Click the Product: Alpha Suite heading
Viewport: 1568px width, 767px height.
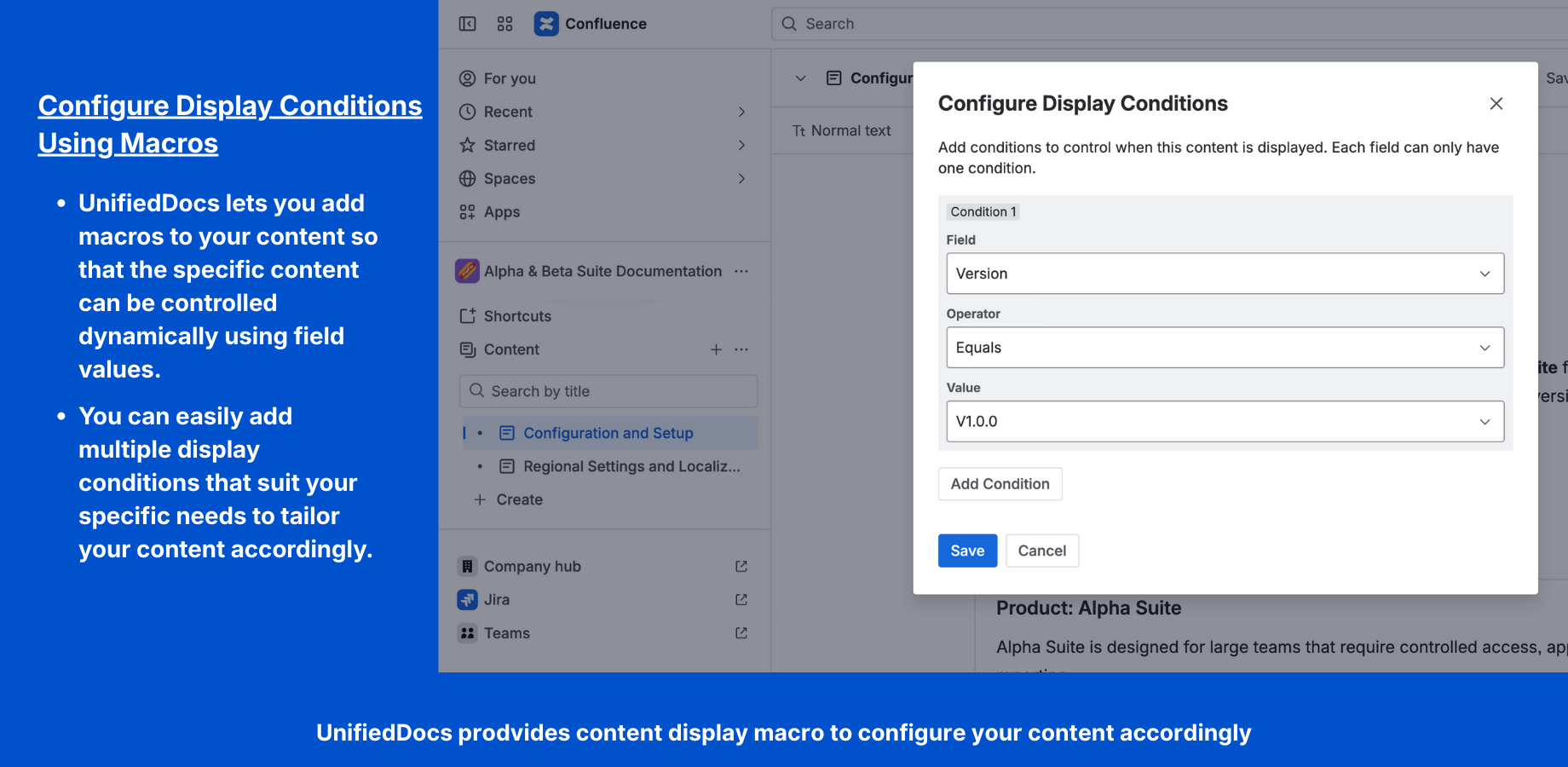(x=1089, y=608)
